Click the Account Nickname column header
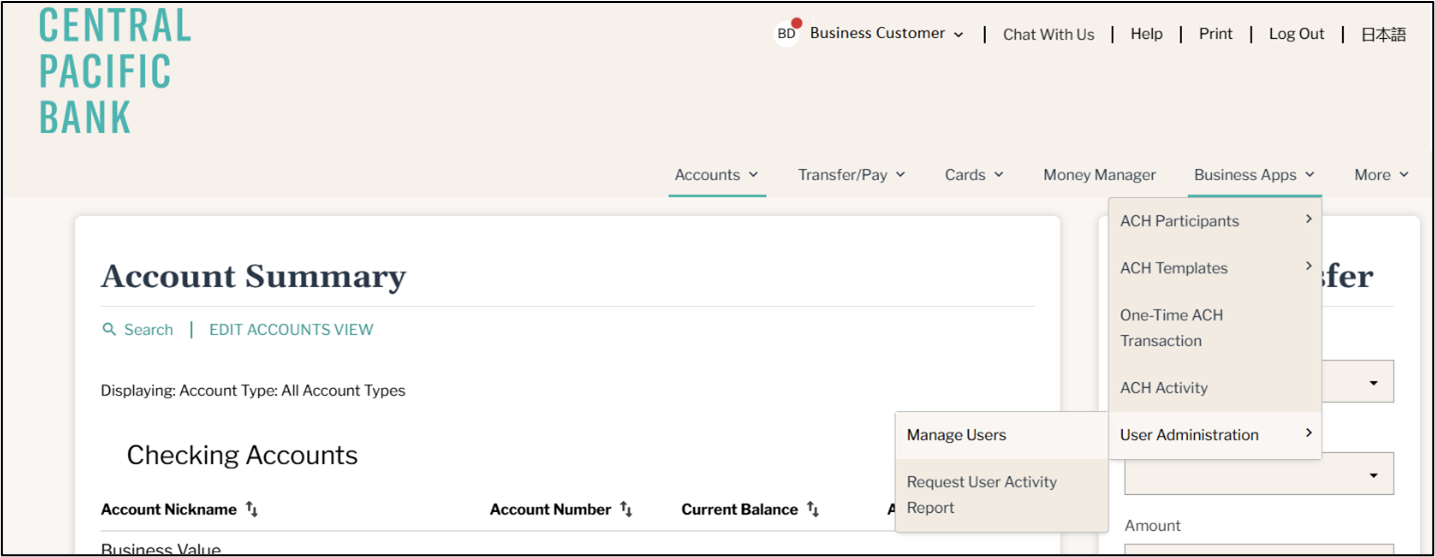Image resolution: width=1435 pixels, height=557 pixels. (169, 510)
